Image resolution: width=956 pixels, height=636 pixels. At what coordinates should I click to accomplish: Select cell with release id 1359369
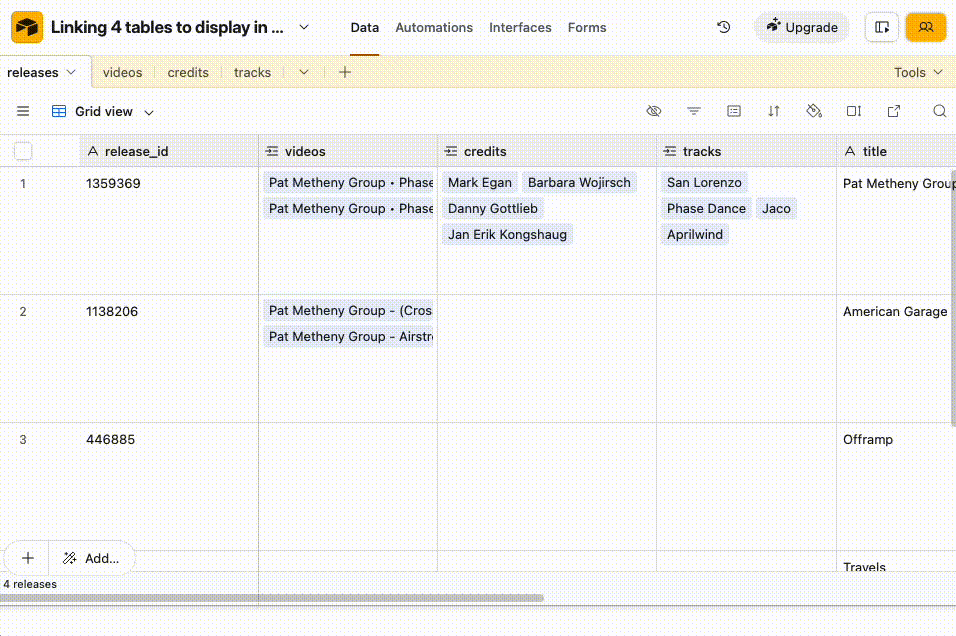click(169, 230)
